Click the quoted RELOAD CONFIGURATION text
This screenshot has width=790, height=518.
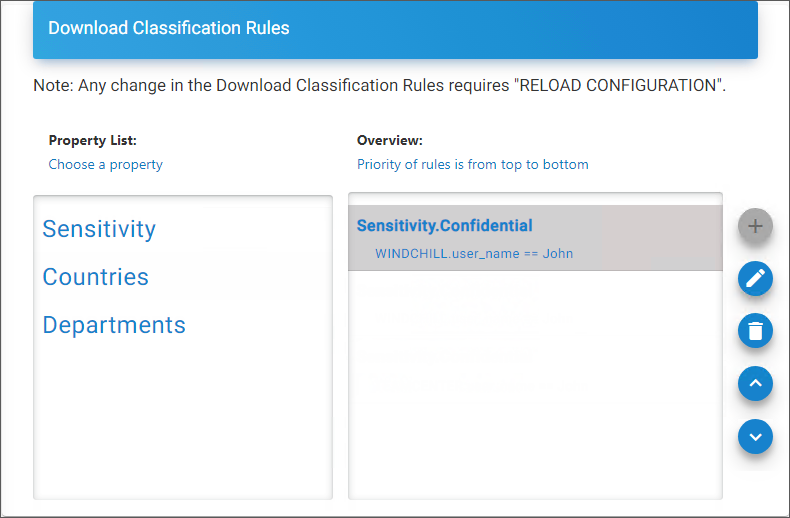(618, 85)
